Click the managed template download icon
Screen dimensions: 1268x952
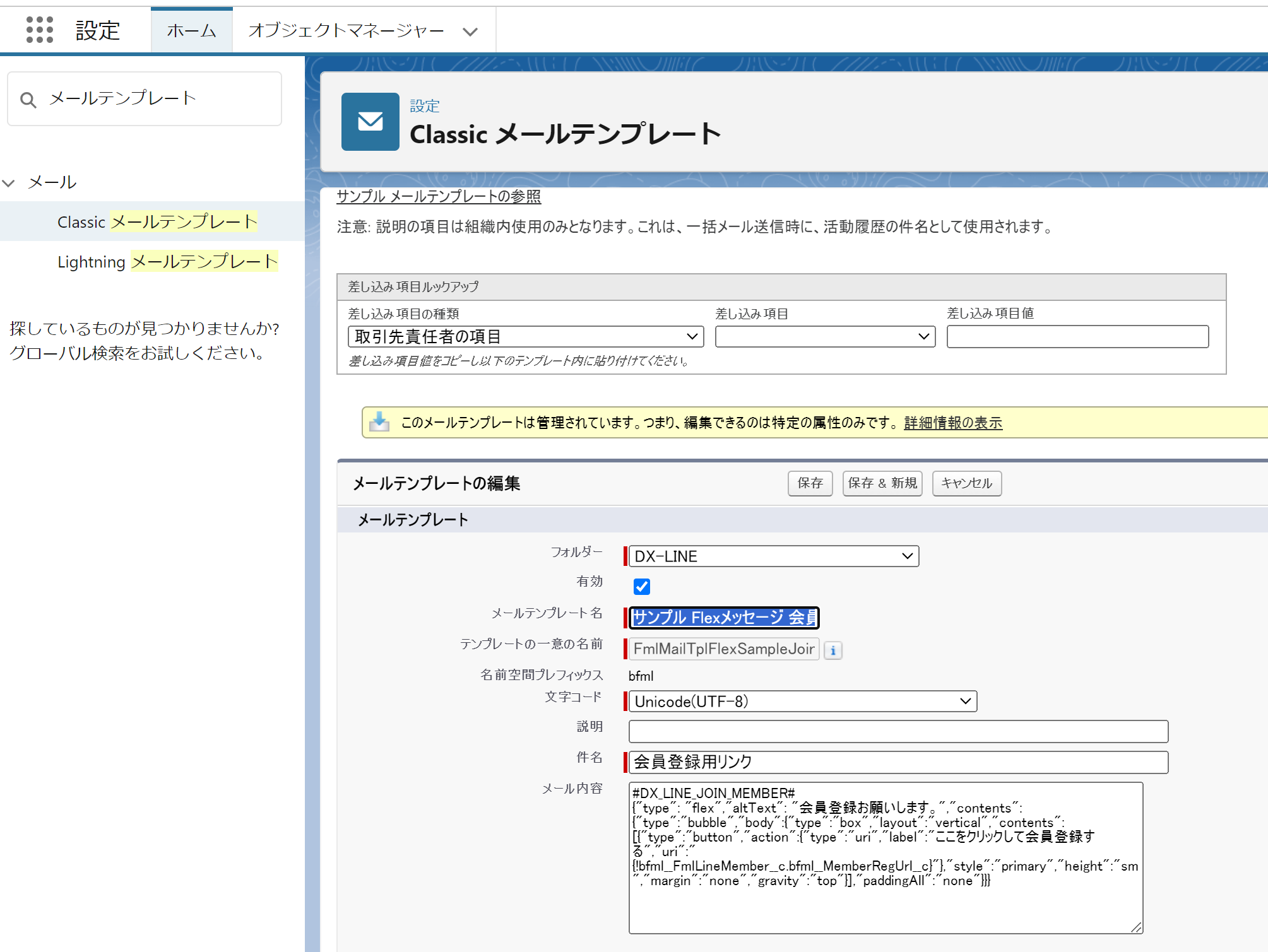(379, 422)
